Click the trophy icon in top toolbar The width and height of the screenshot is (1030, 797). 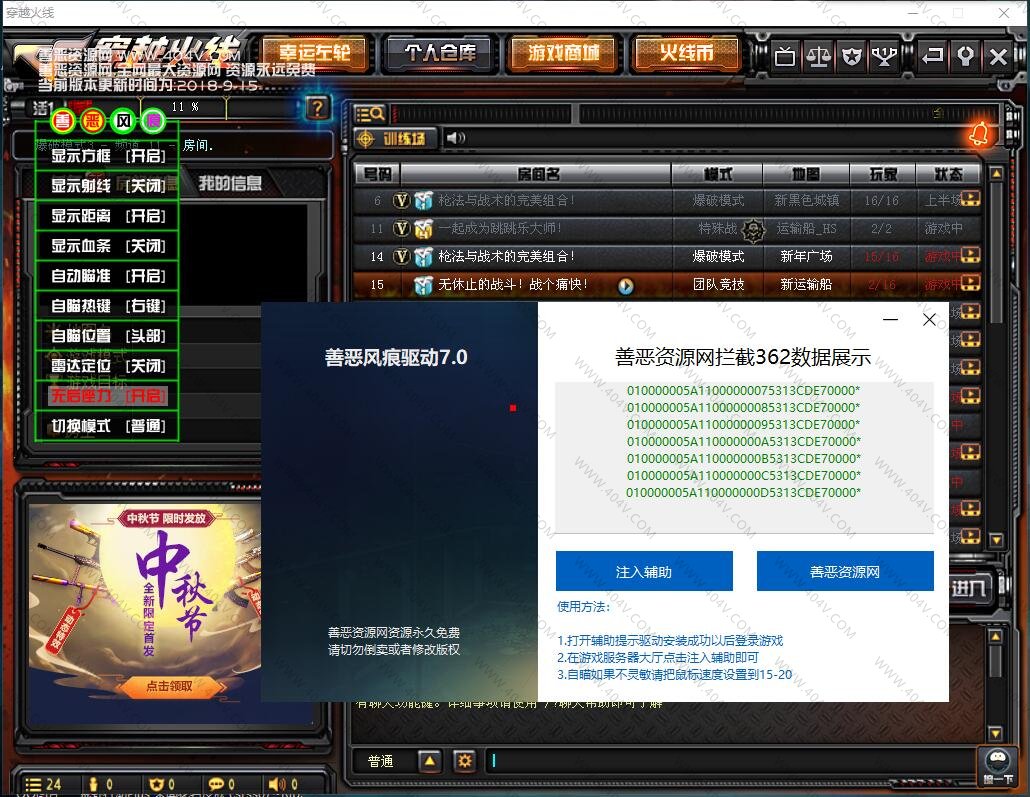coord(883,56)
